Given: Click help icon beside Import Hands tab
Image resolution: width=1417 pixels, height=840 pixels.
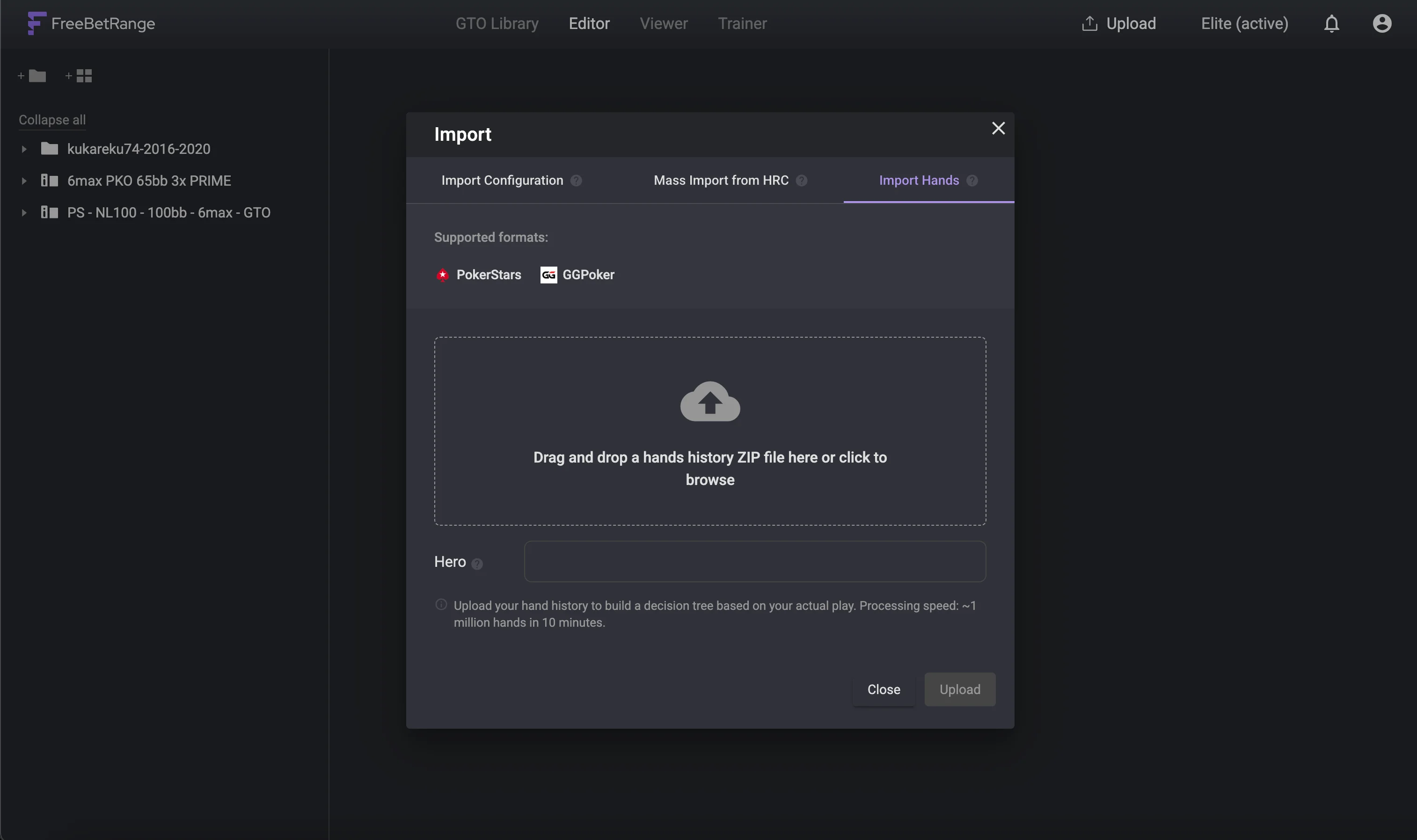Looking at the screenshot, I should (x=972, y=181).
